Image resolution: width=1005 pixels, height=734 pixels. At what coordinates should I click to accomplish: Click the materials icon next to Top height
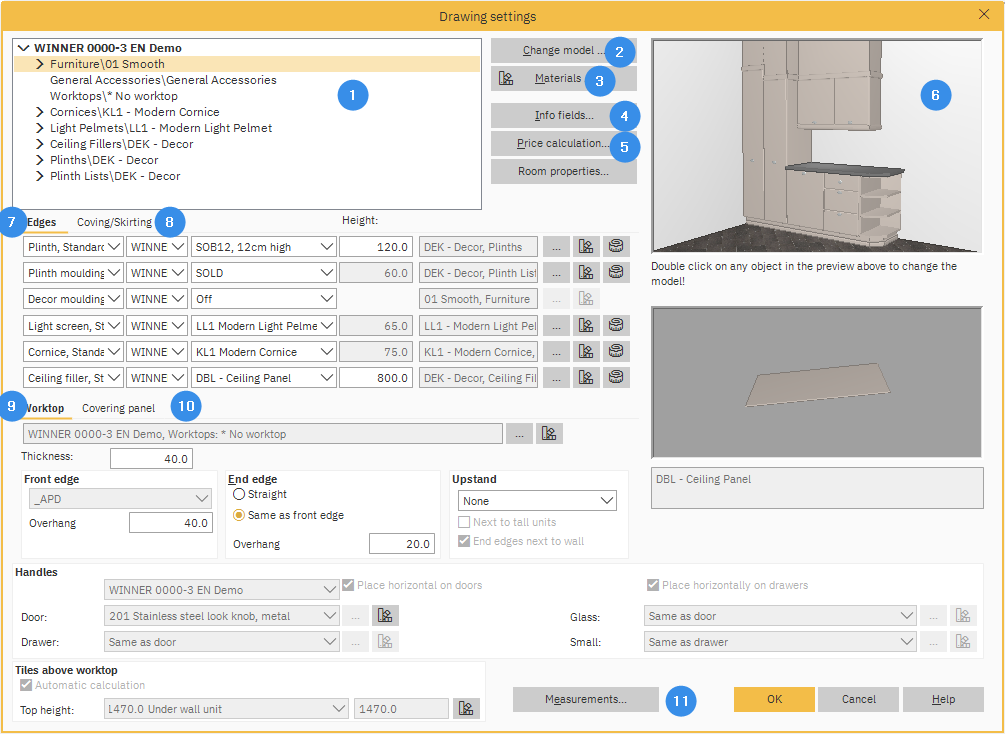465,709
